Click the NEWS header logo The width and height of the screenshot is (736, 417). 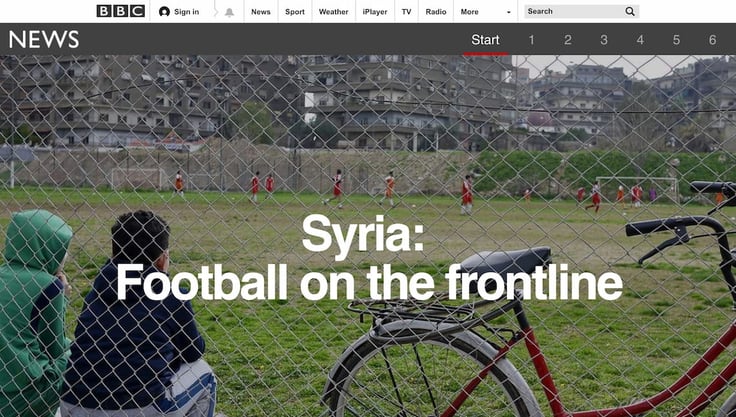click(44, 39)
